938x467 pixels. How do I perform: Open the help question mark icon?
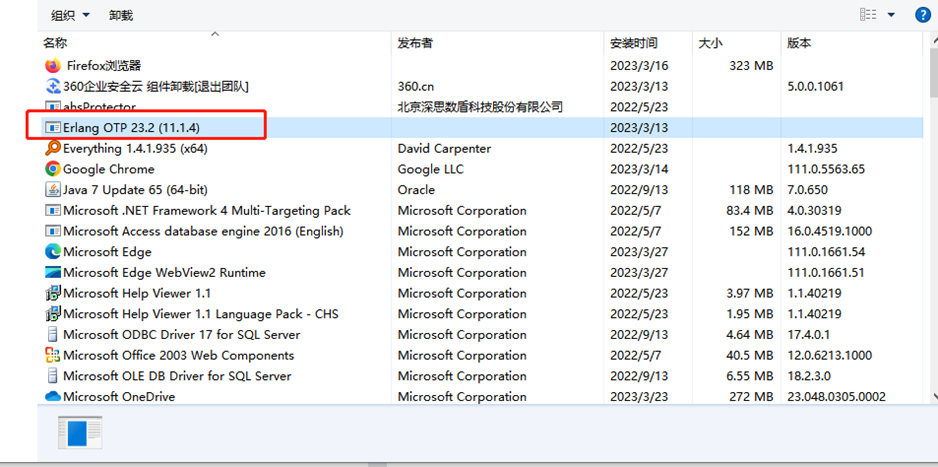click(923, 15)
